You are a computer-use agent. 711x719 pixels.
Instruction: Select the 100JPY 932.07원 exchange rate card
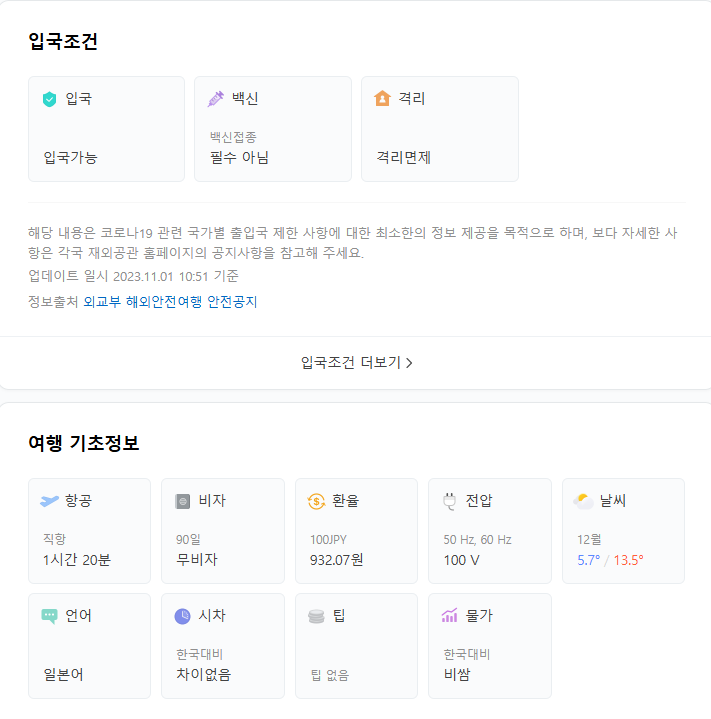click(356, 531)
